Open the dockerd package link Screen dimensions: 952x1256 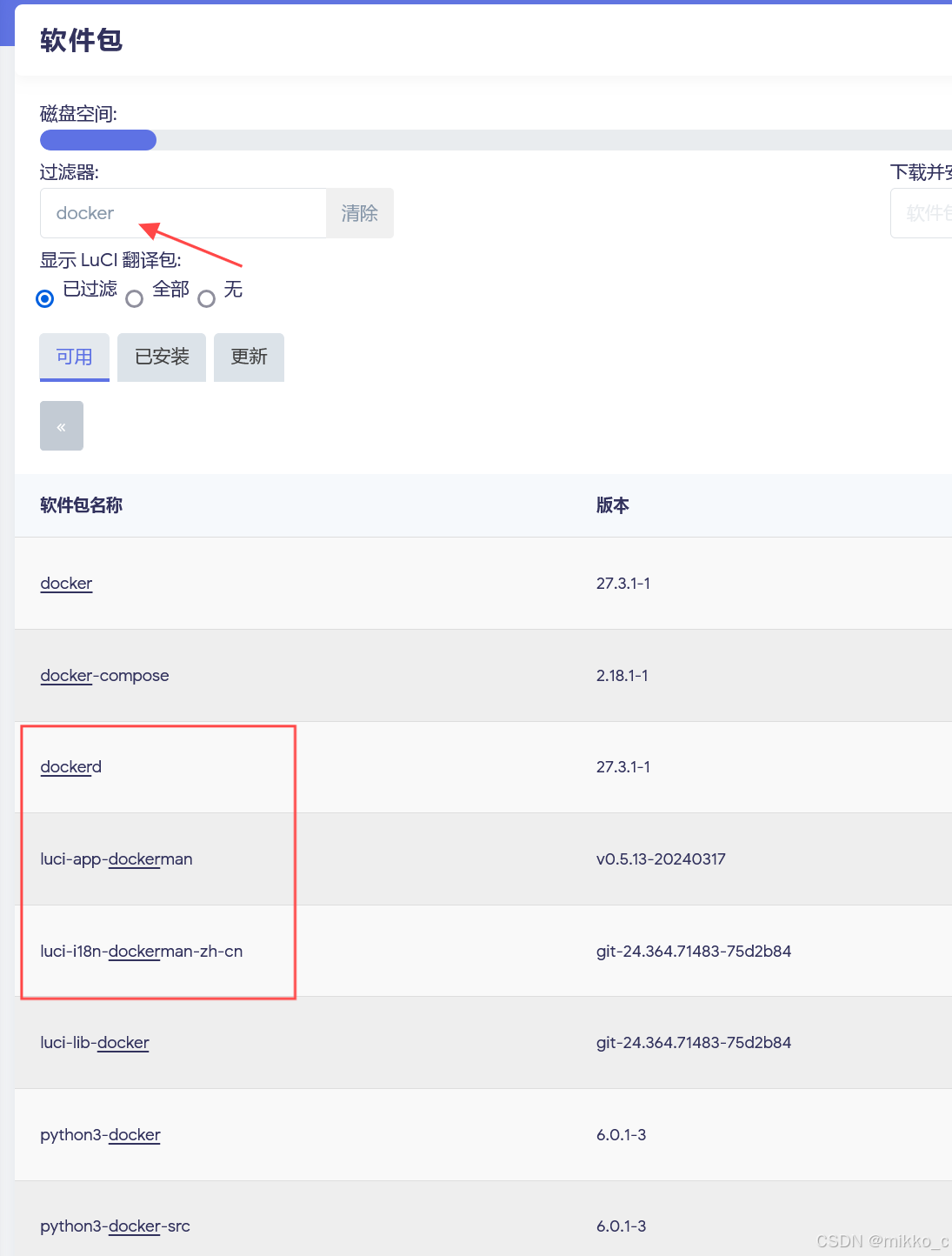click(x=71, y=767)
